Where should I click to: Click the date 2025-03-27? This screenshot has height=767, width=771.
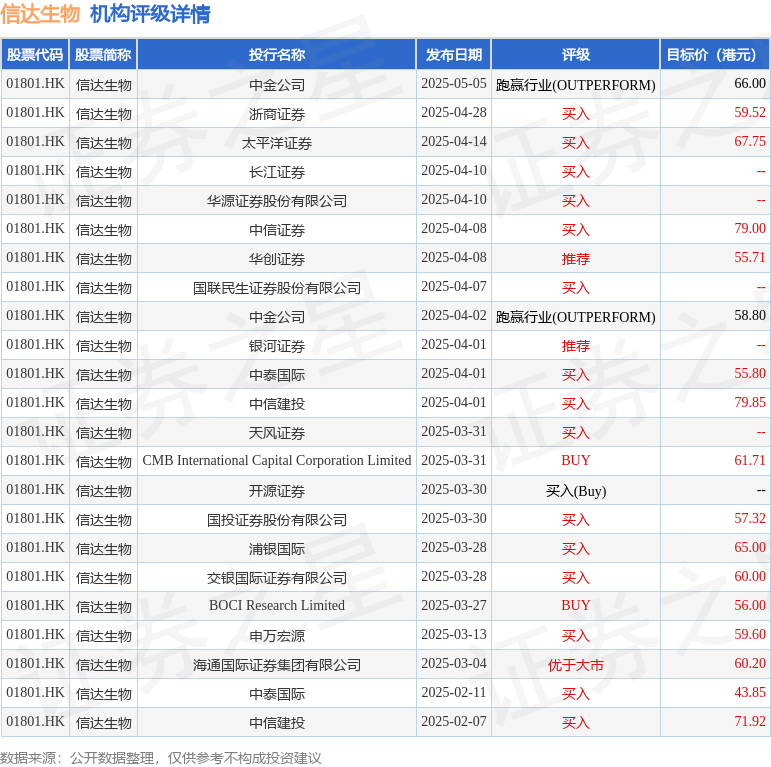point(454,606)
